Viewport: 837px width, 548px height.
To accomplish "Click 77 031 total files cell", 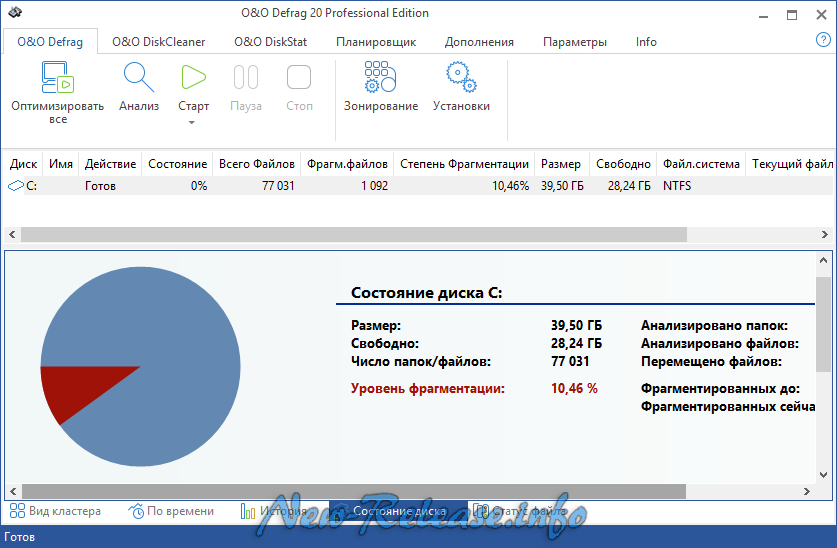I will 278,186.
